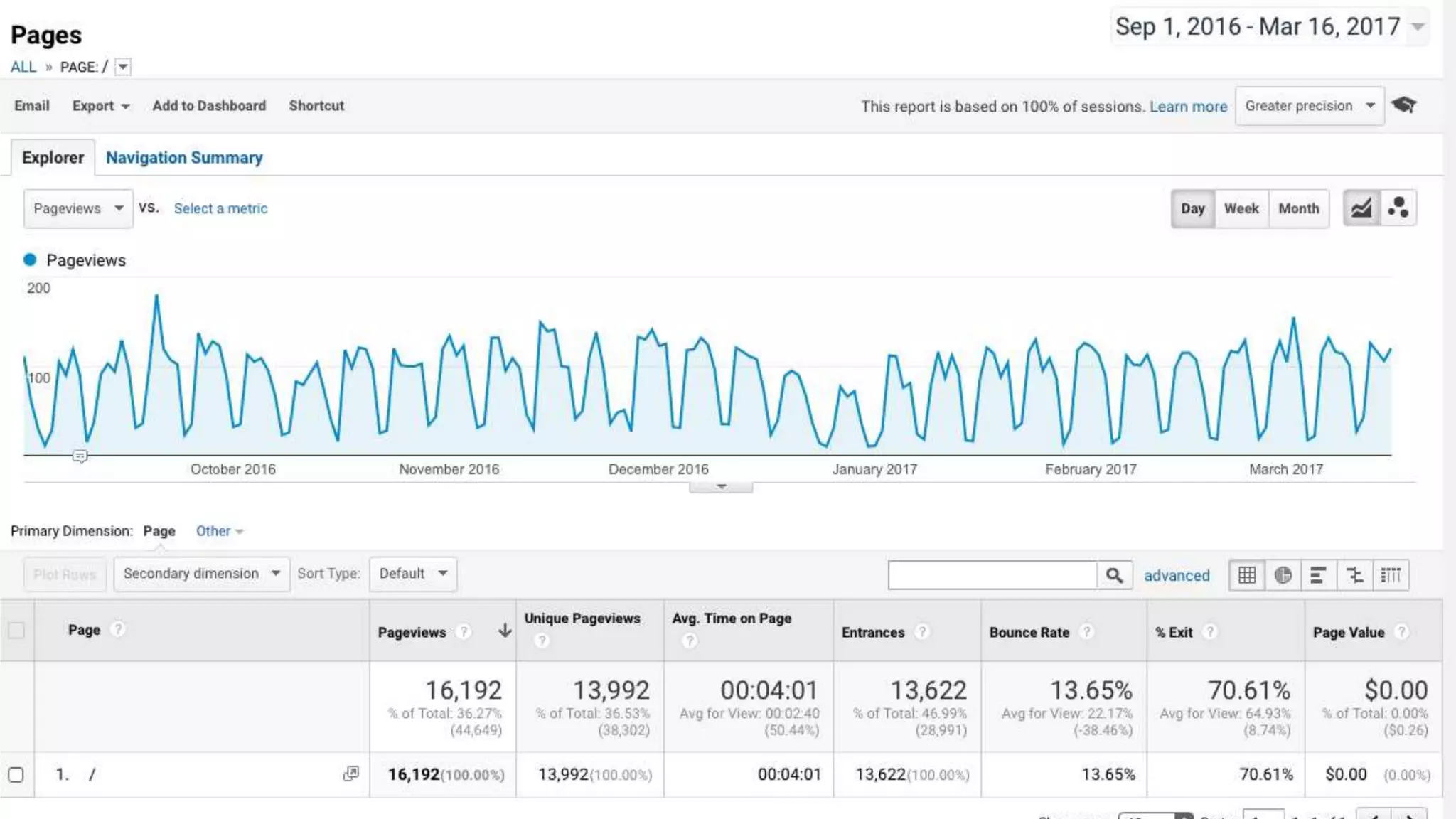Toggle the Week graph interval
Image resolution: width=1456 pixels, height=819 pixels.
(1241, 208)
